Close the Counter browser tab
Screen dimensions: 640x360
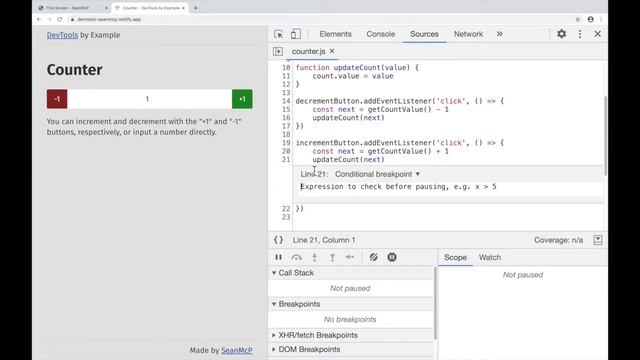pyautogui.click(x=183, y=8)
